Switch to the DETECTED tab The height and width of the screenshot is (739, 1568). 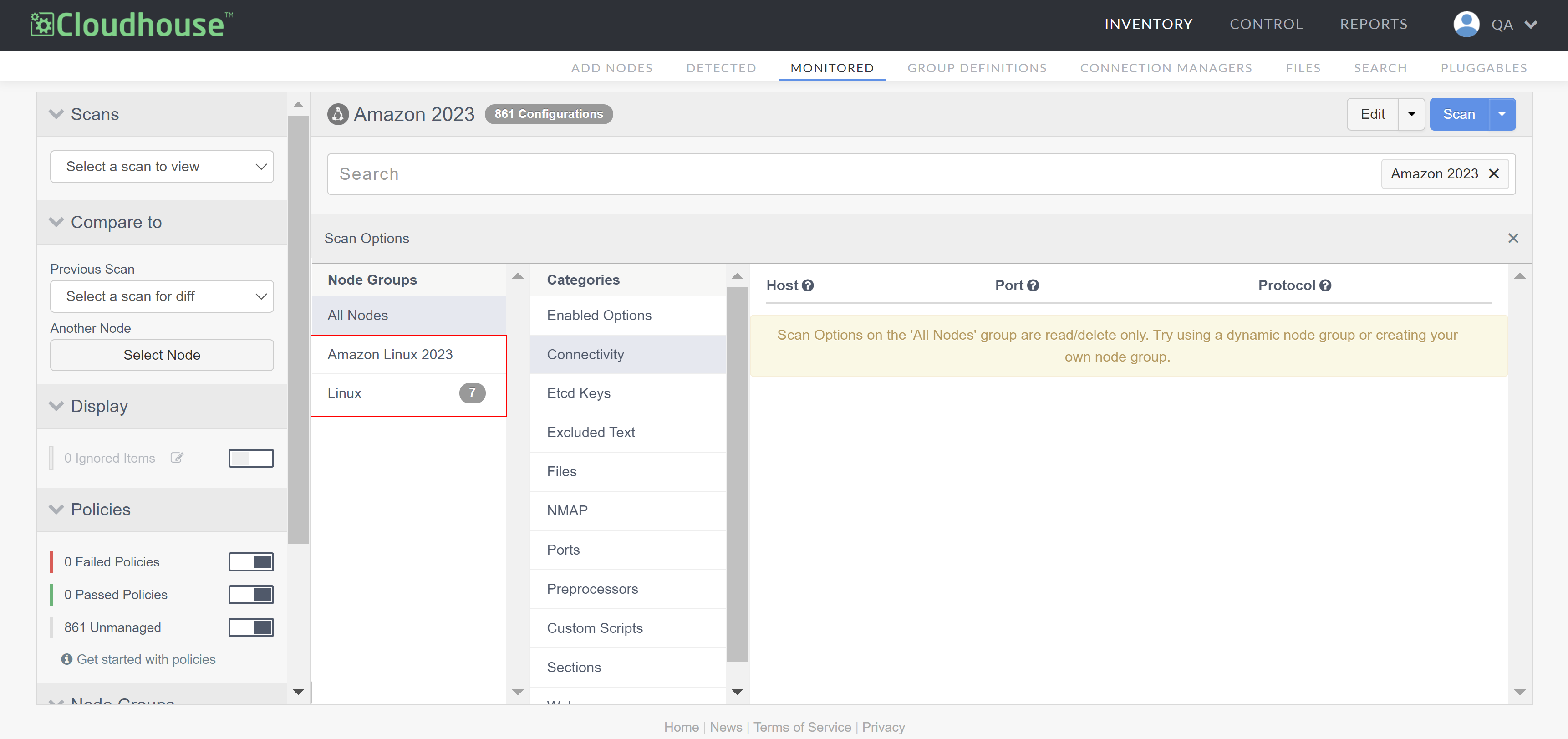pos(721,67)
